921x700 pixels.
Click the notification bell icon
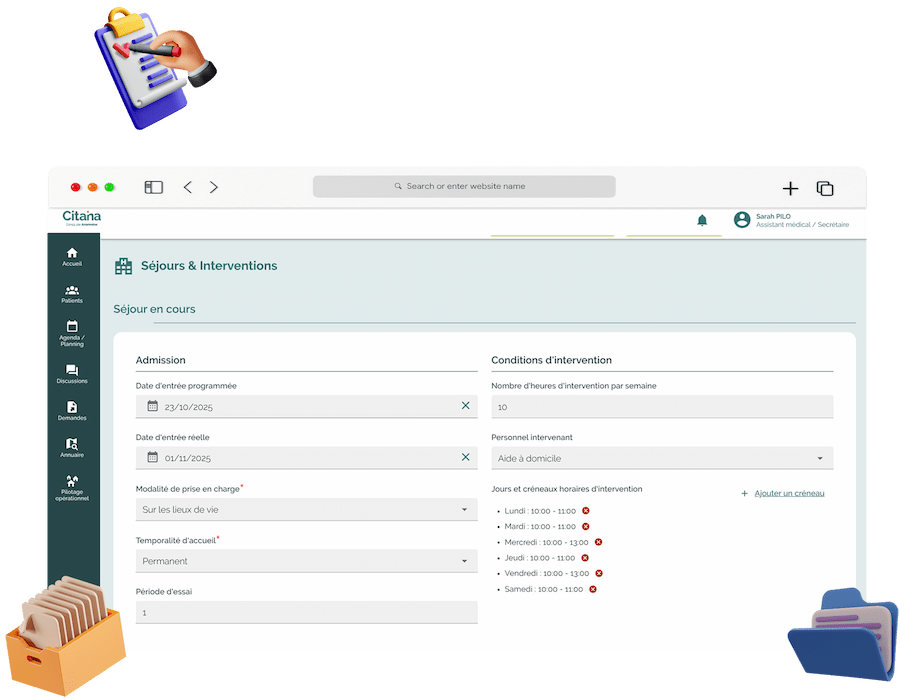click(702, 220)
